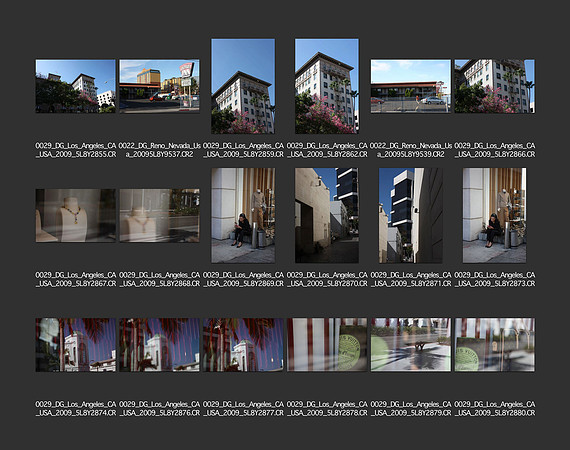The width and height of the screenshot is (570, 450).
Task: Open thumbnail 5L8Y2880 blurred green logo
Action: point(494,345)
